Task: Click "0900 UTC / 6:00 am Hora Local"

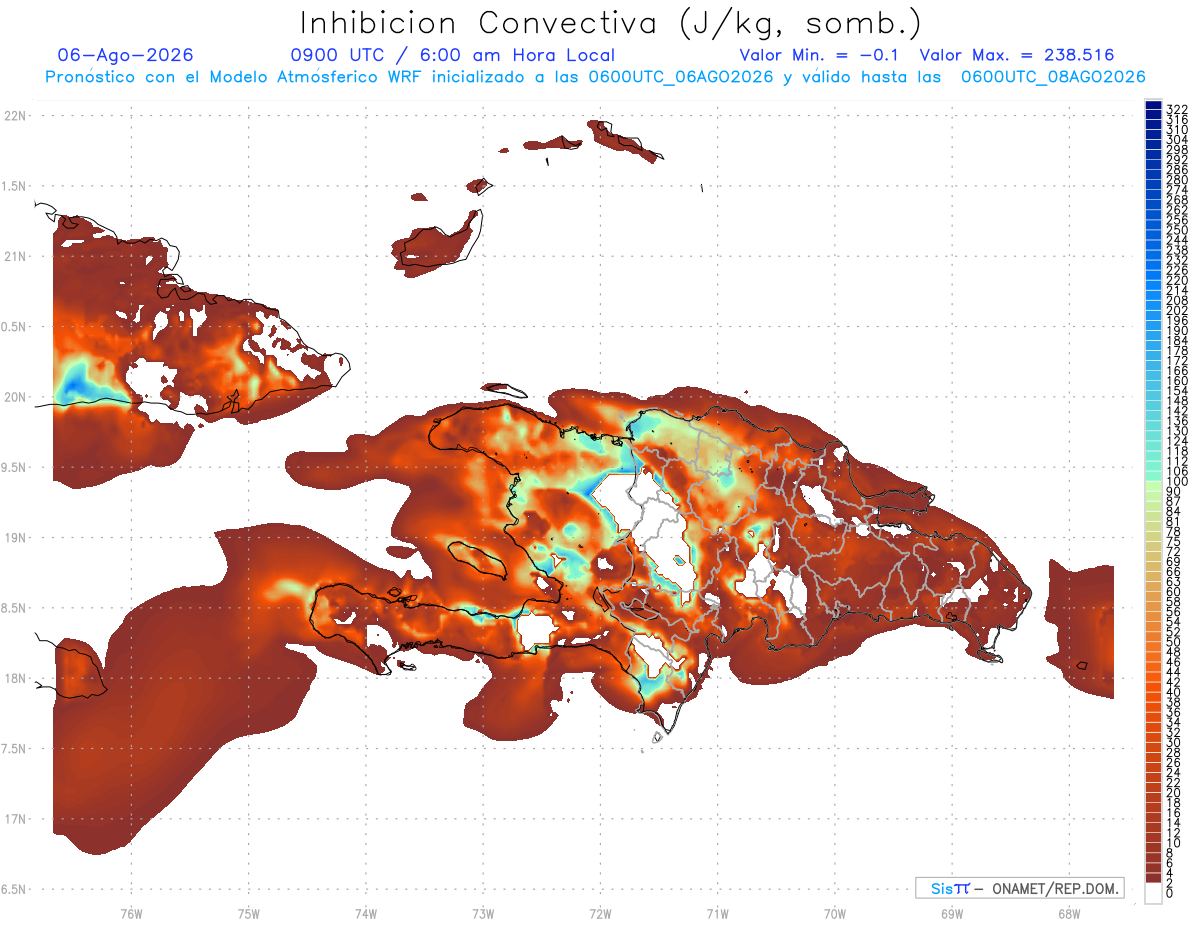Action: tap(452, 55)
